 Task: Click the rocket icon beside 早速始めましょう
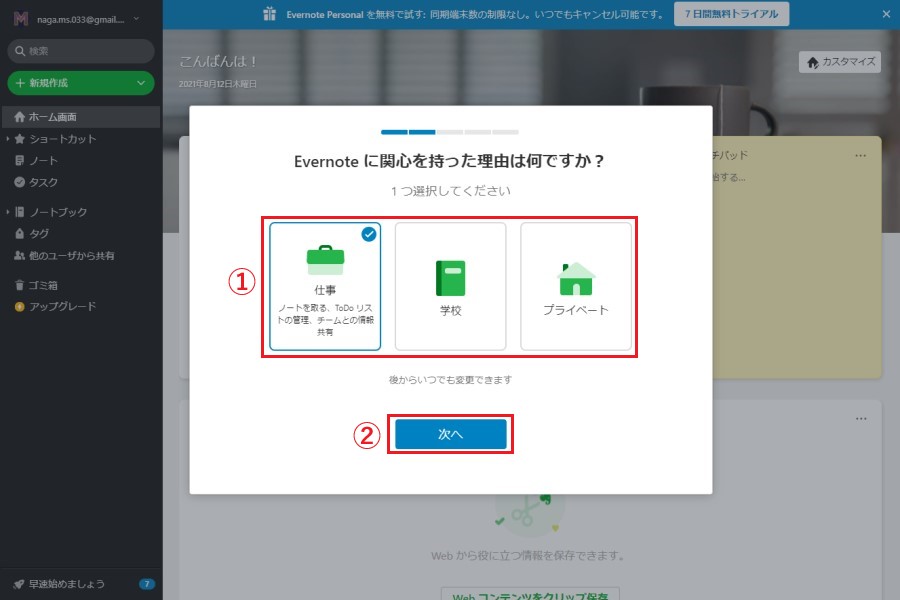pyautogui.click(x=19, y=584)
